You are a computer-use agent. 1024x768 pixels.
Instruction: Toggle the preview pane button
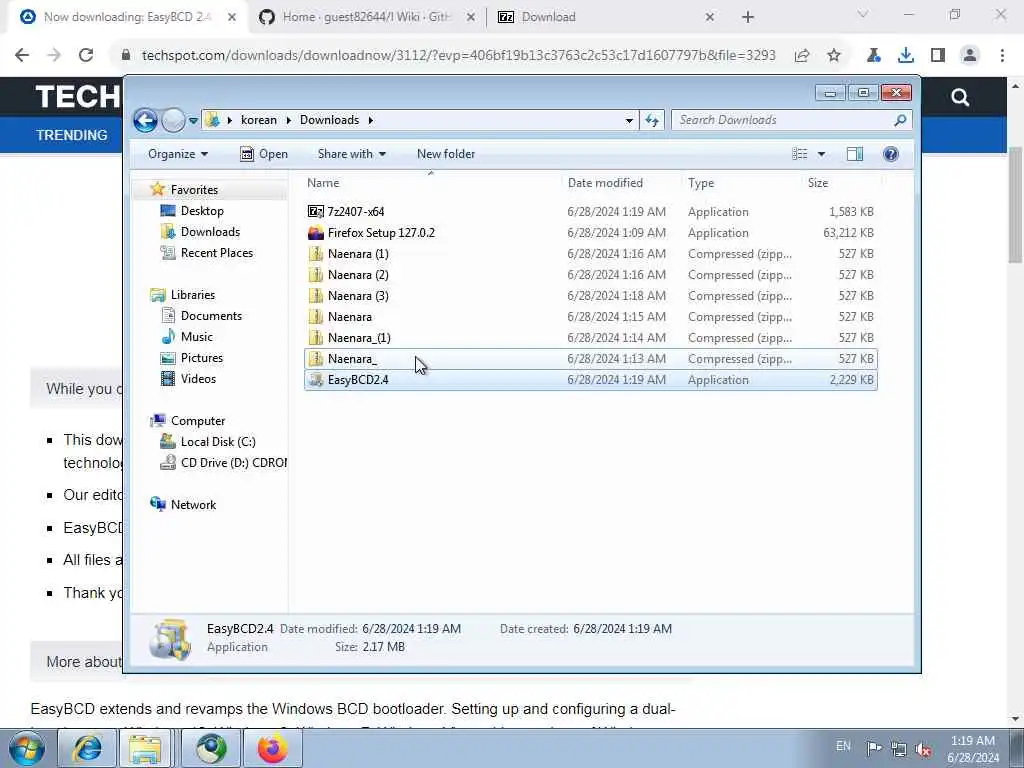tap(855, 154)
